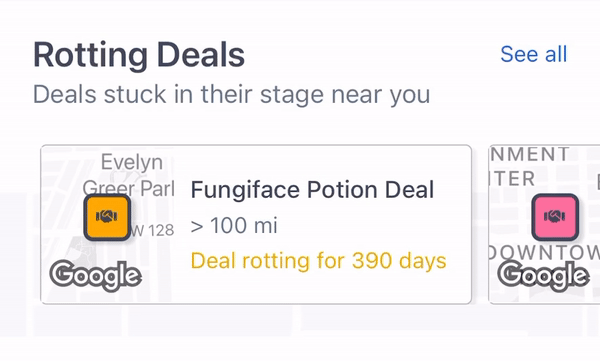Click the Evelyn Greer Park map label
This screenshot has width=600, height=363.
[129, 175]
